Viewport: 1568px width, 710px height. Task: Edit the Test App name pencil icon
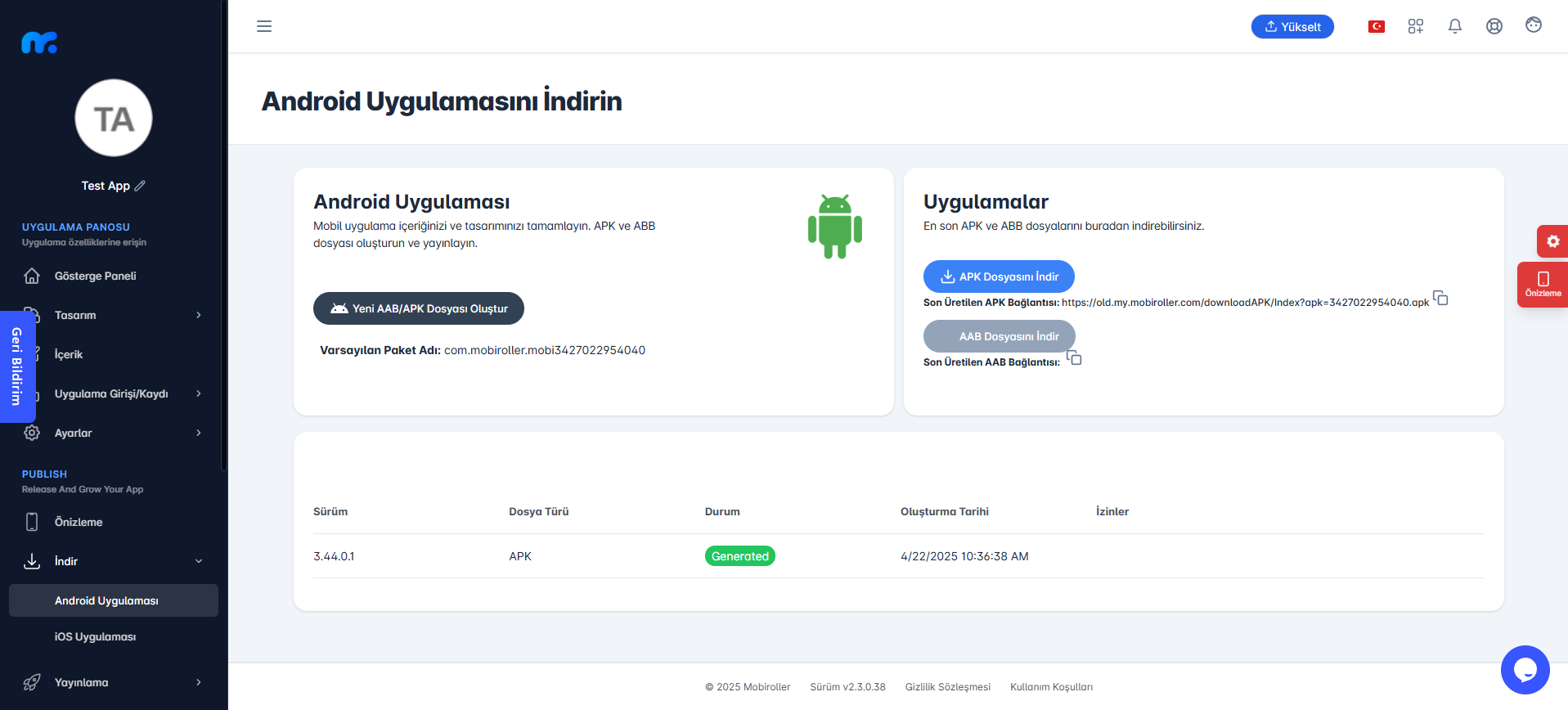140,186
